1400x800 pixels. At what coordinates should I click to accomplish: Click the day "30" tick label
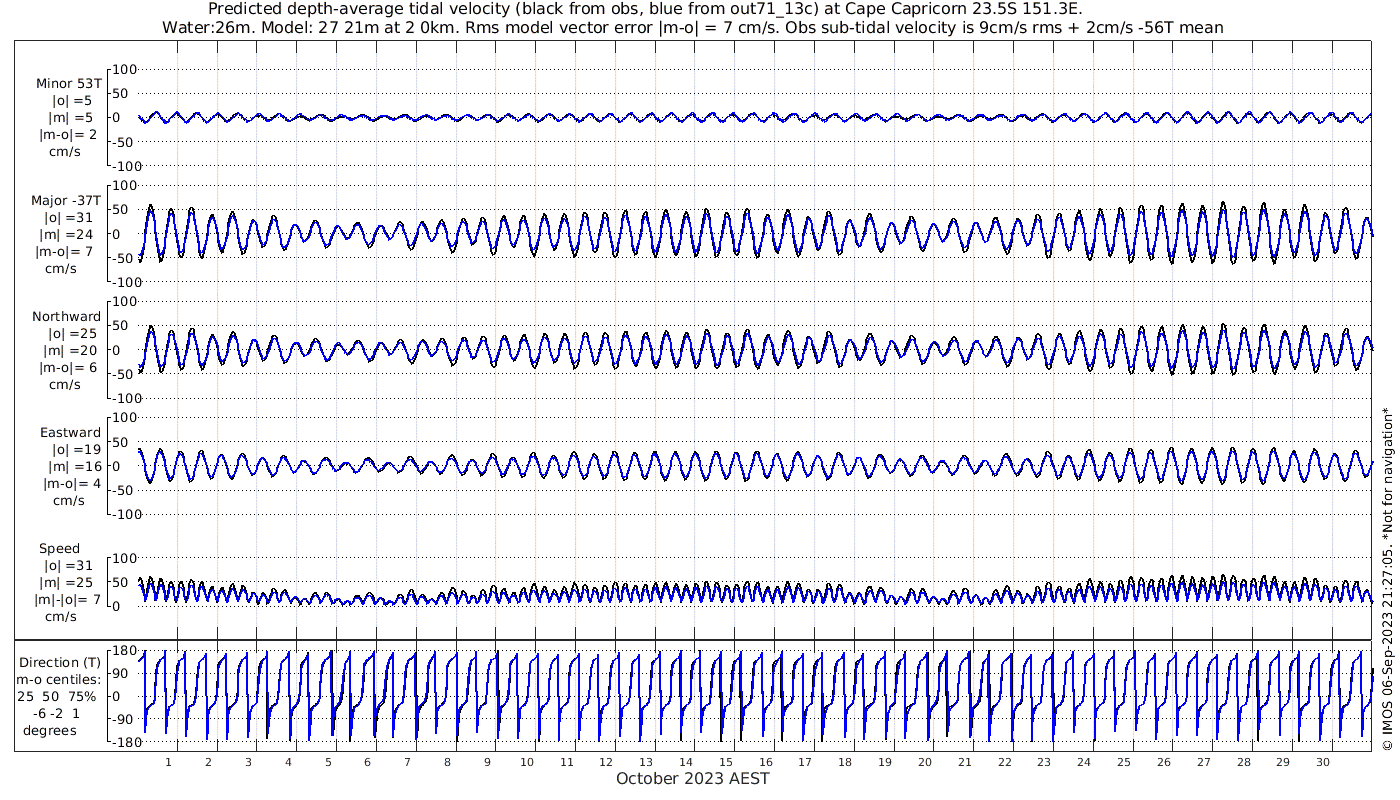(1323, 762)
